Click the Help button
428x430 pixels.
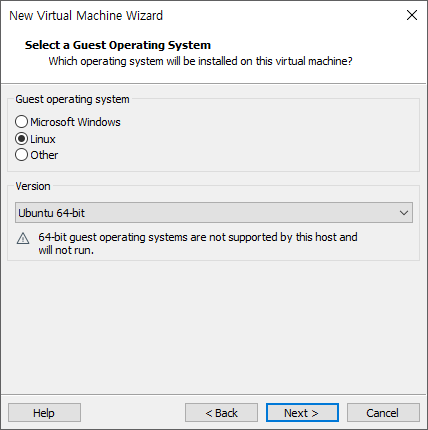click(x=44, y=413)
